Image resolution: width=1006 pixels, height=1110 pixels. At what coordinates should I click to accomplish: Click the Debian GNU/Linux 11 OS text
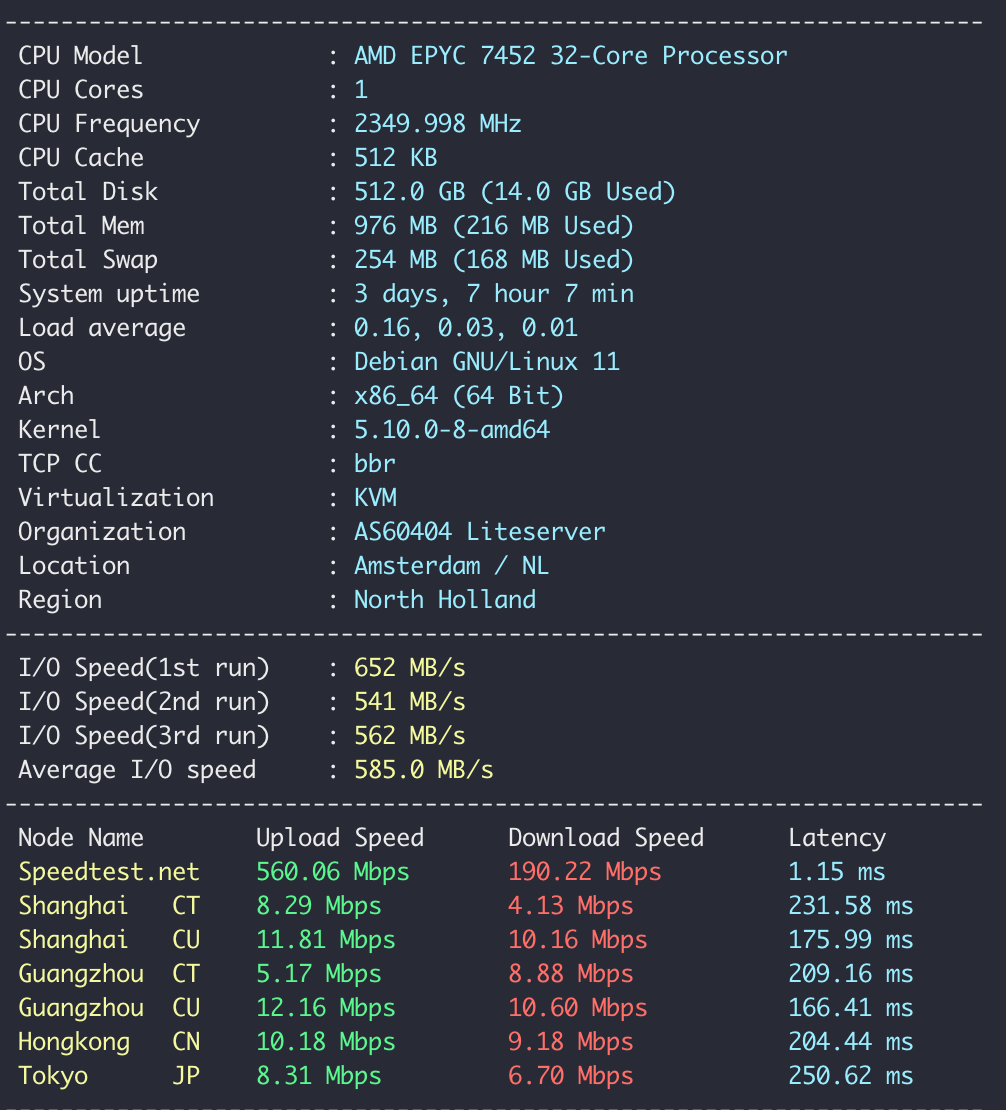(486, 362)
